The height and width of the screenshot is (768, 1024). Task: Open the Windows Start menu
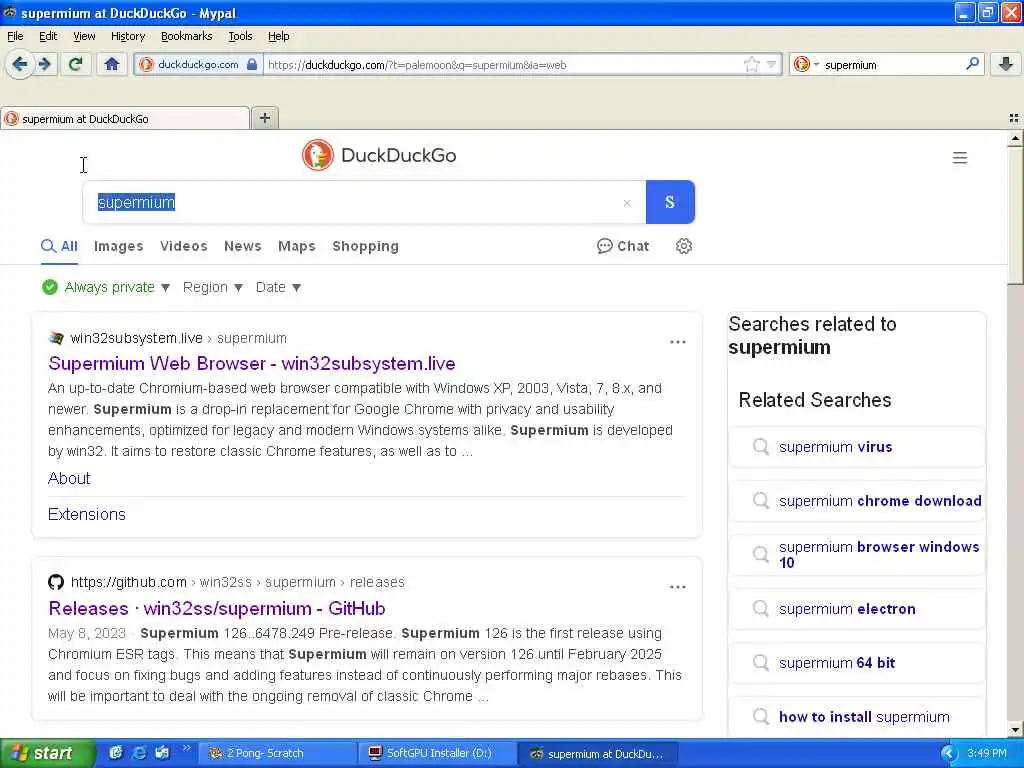coord(46,753)
